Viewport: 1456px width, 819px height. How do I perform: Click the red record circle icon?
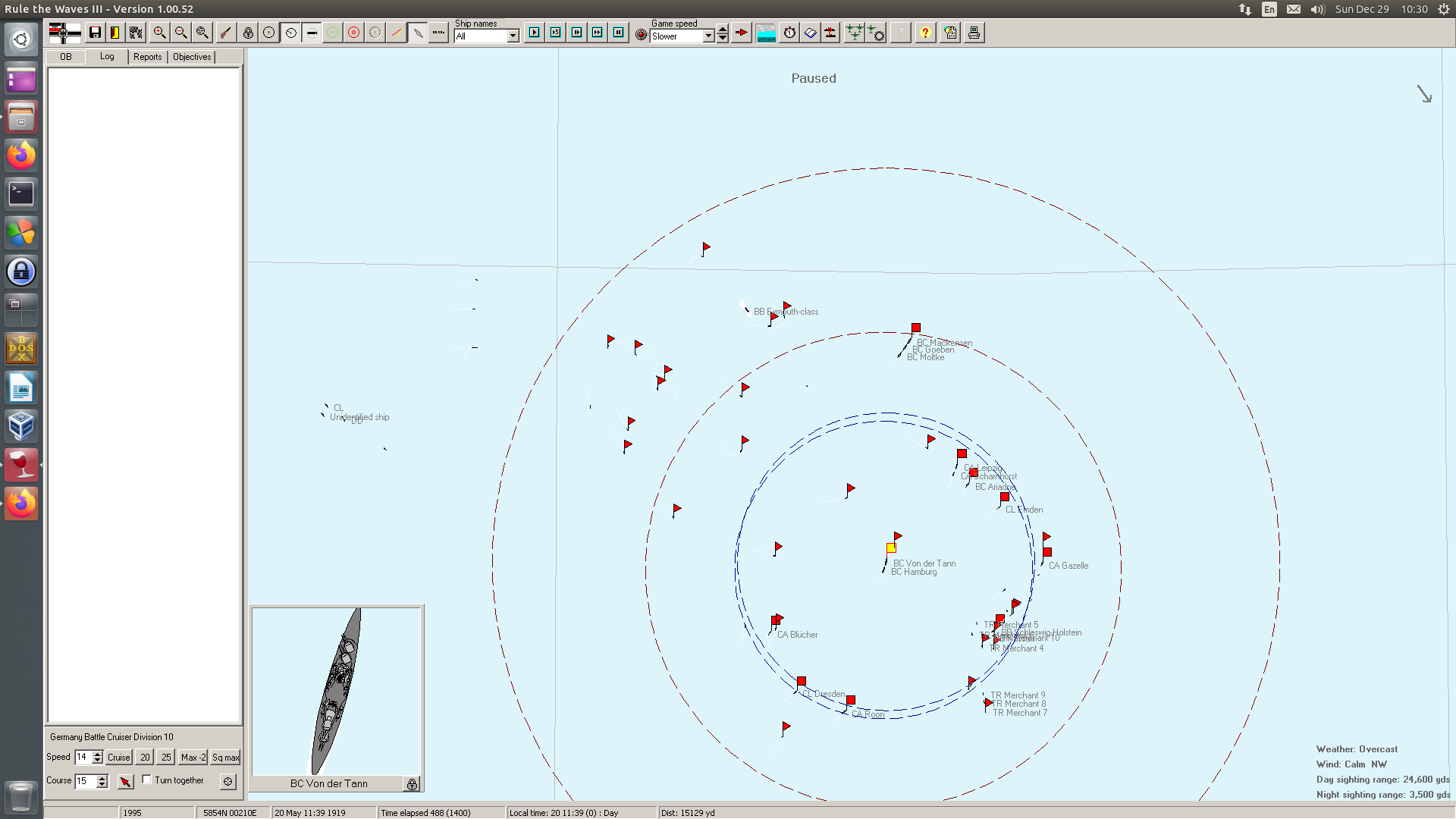click(642, 35)
